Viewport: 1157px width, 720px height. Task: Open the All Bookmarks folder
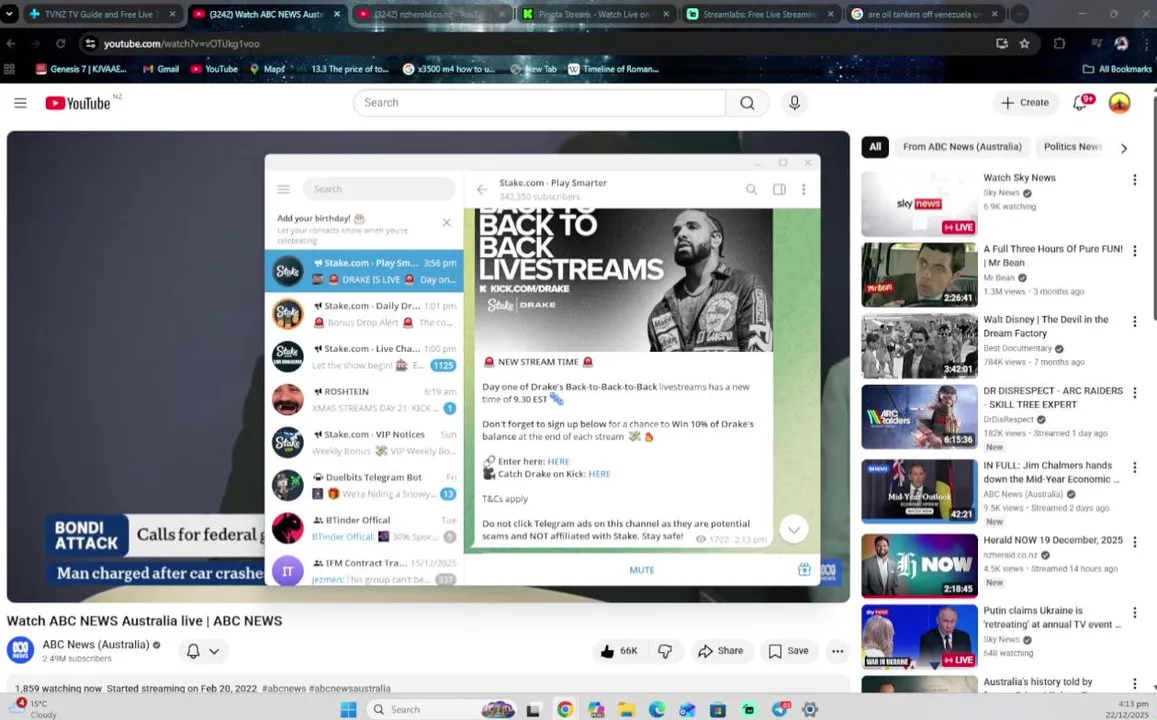(1116, 69)
